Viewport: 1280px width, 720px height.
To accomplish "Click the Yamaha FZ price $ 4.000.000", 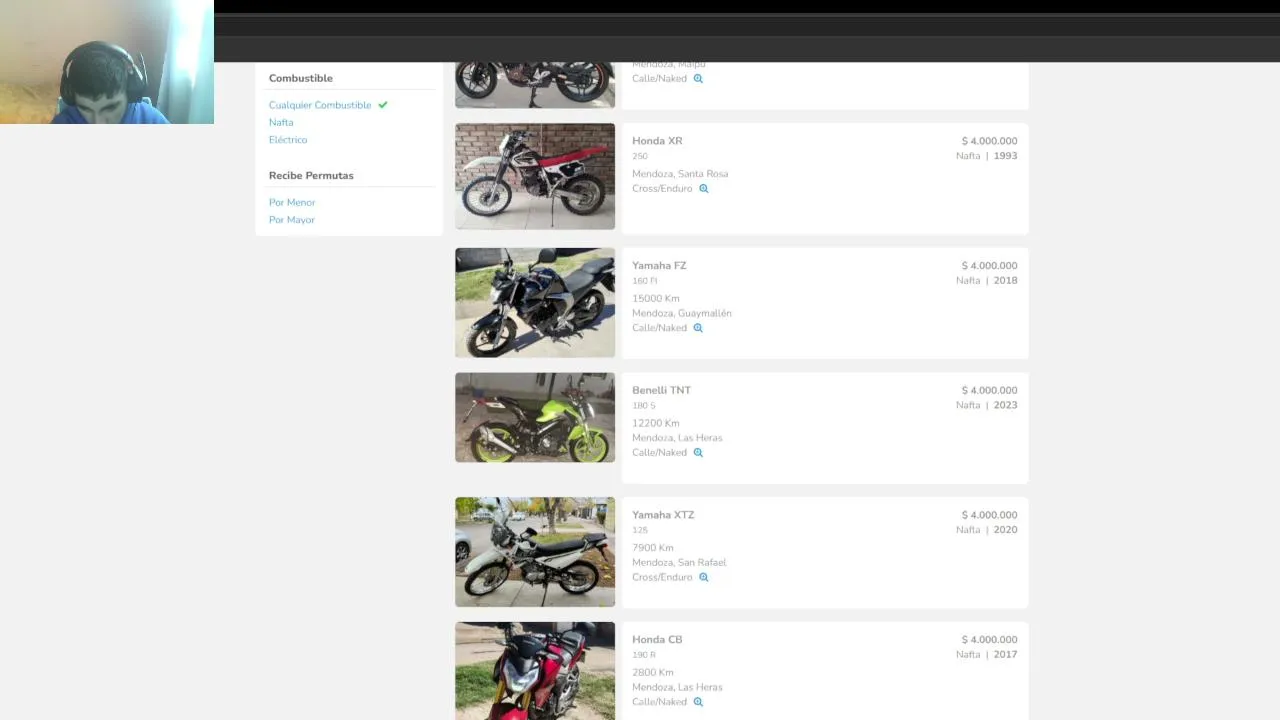I will pyautogui.click(x=989, y=266).
